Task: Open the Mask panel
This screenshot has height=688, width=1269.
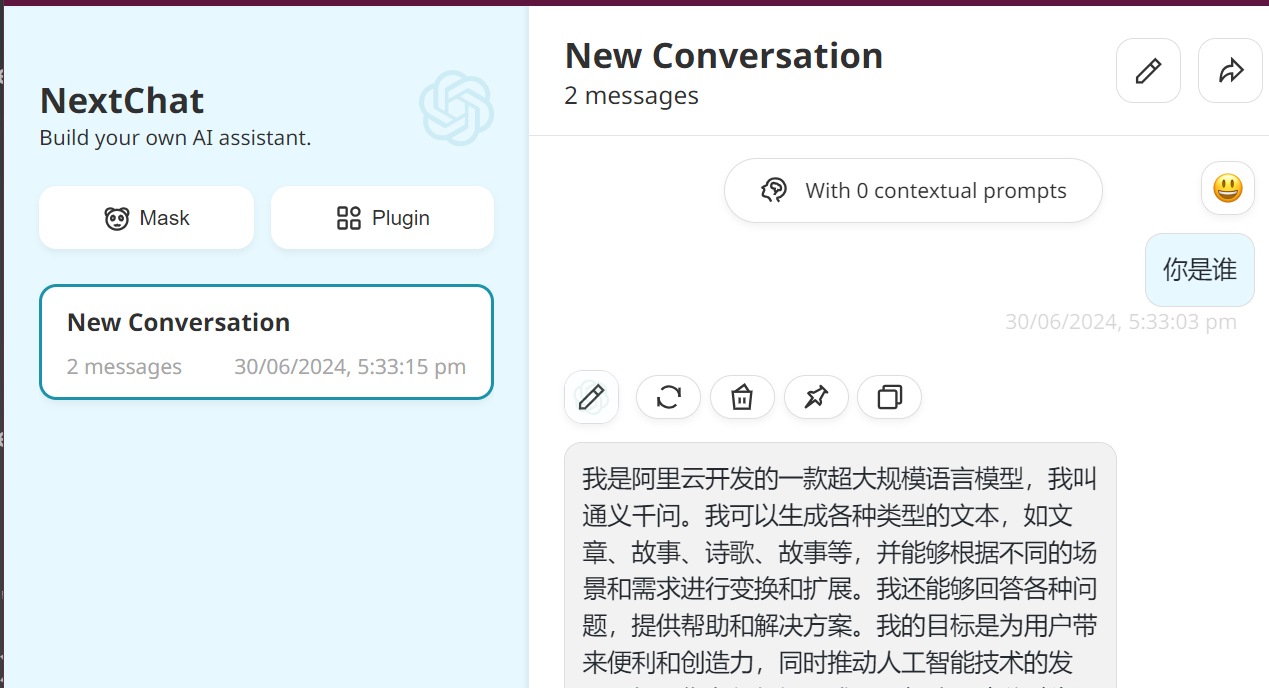Action: (146, 218)
